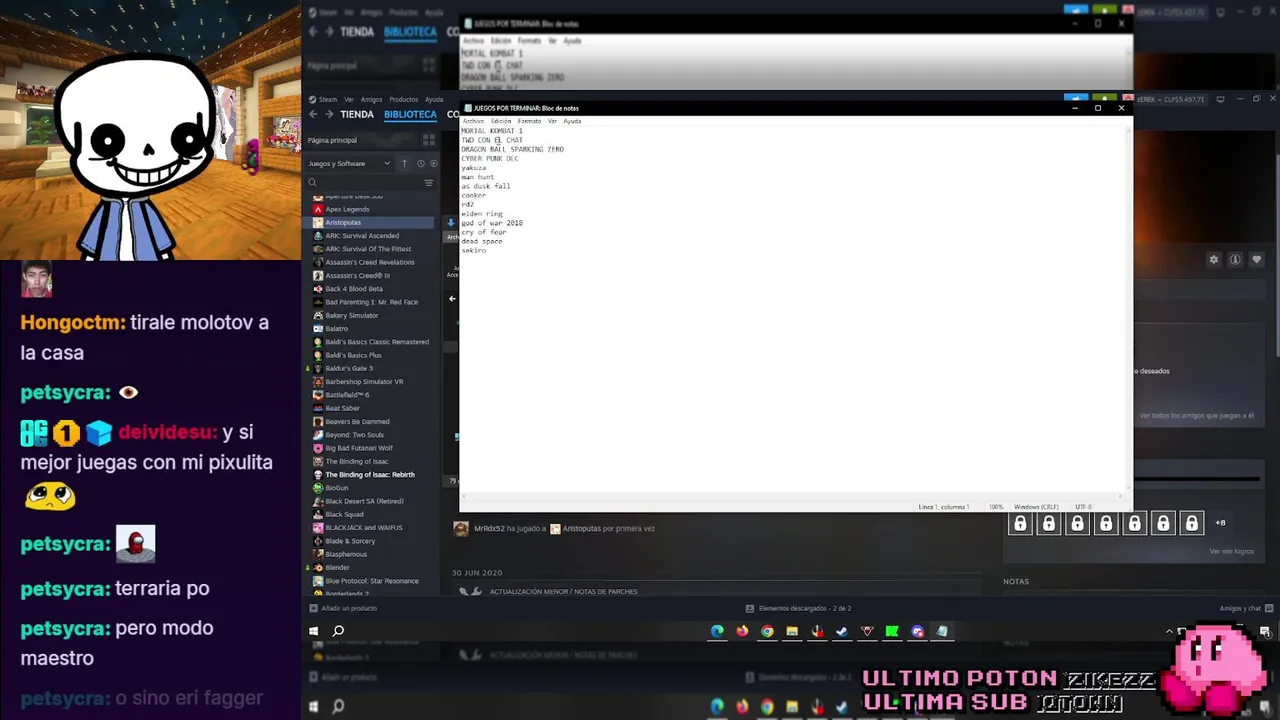
Task: Select Bad Parenting 1: Mr. Red Face
Action: click(x=370, y=302)
